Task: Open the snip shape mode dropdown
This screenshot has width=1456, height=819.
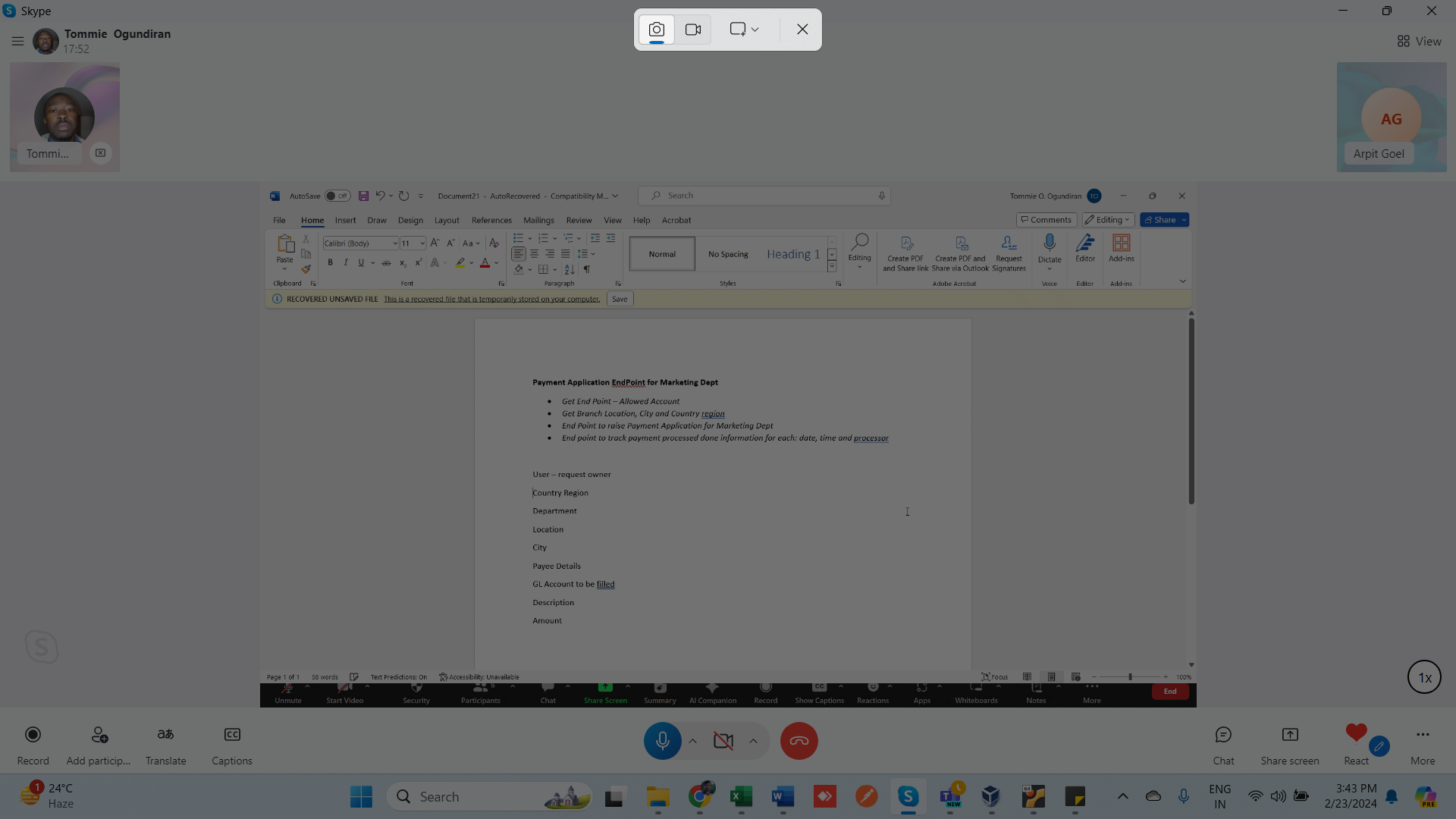Action: point(744,30)
